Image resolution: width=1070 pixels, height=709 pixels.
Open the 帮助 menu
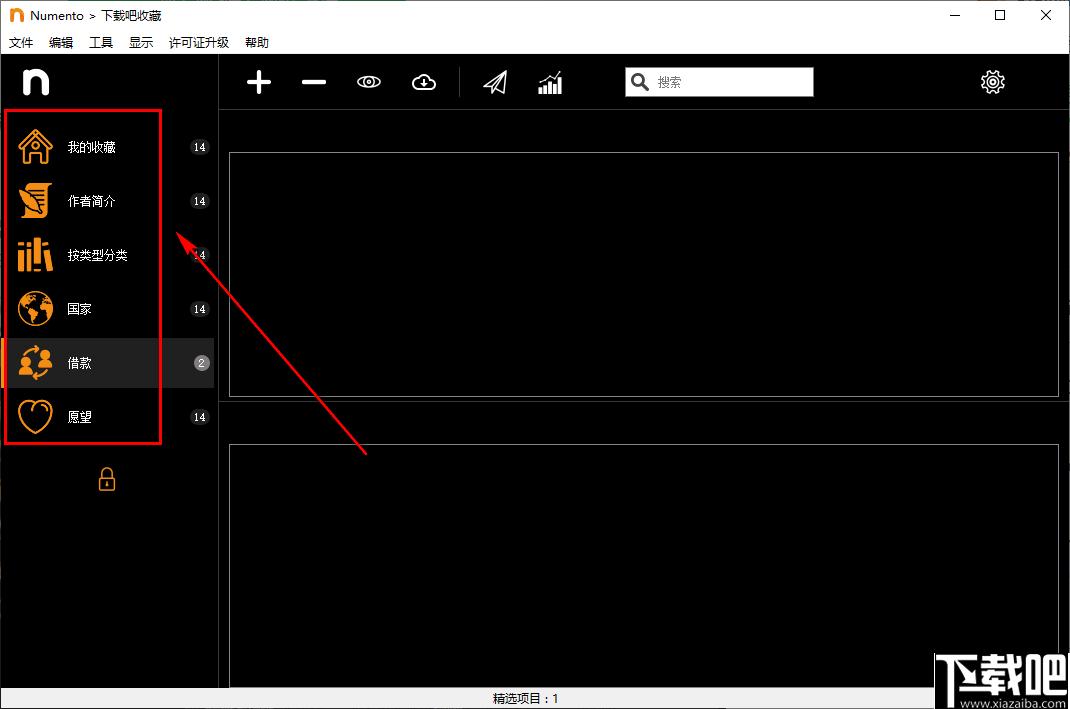(x=257, y=42)
